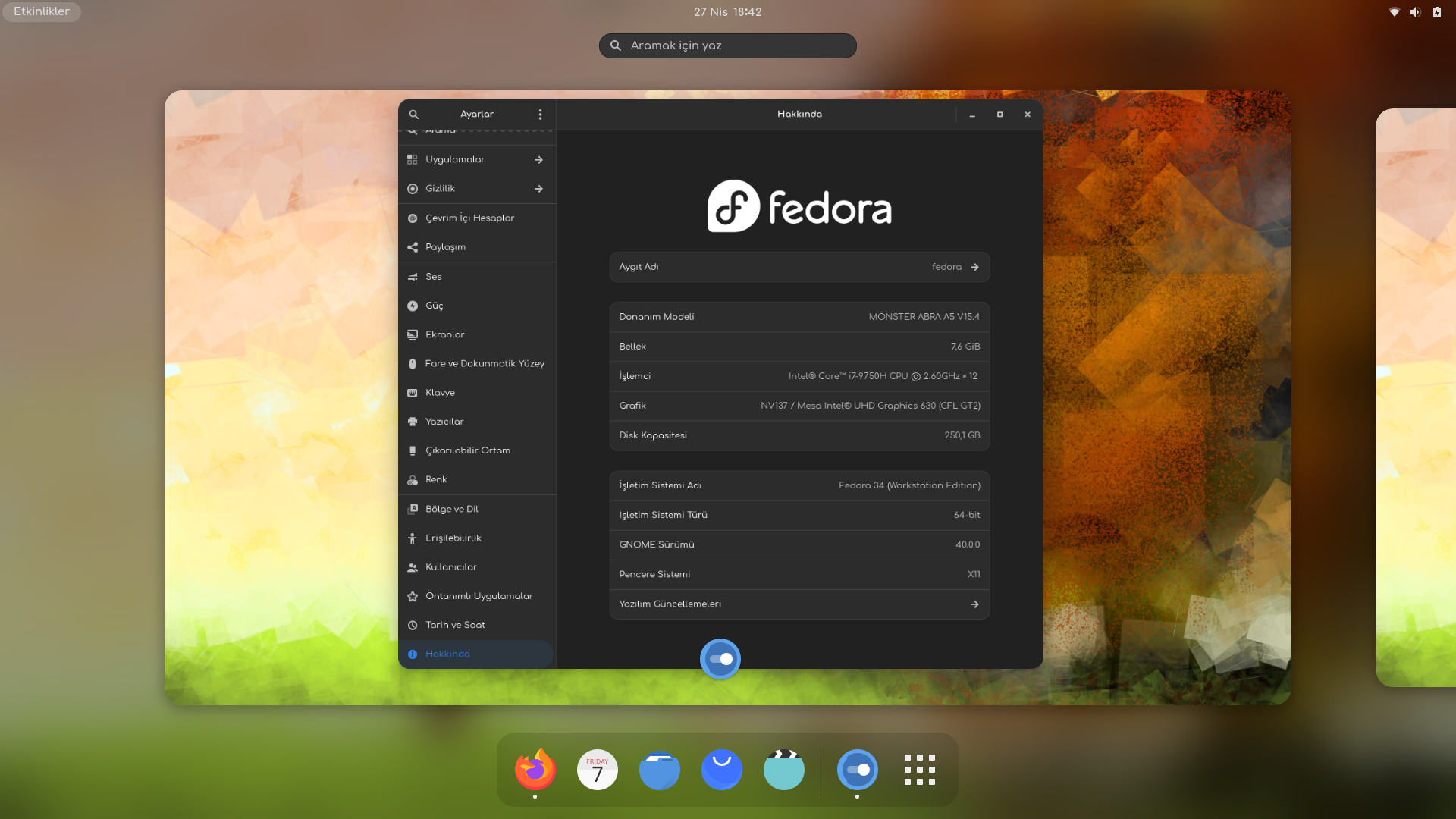Click the Öntanımlı Uygulamalar star icon
This screenshot has height=819, width=1456.
tap(413, 596)
